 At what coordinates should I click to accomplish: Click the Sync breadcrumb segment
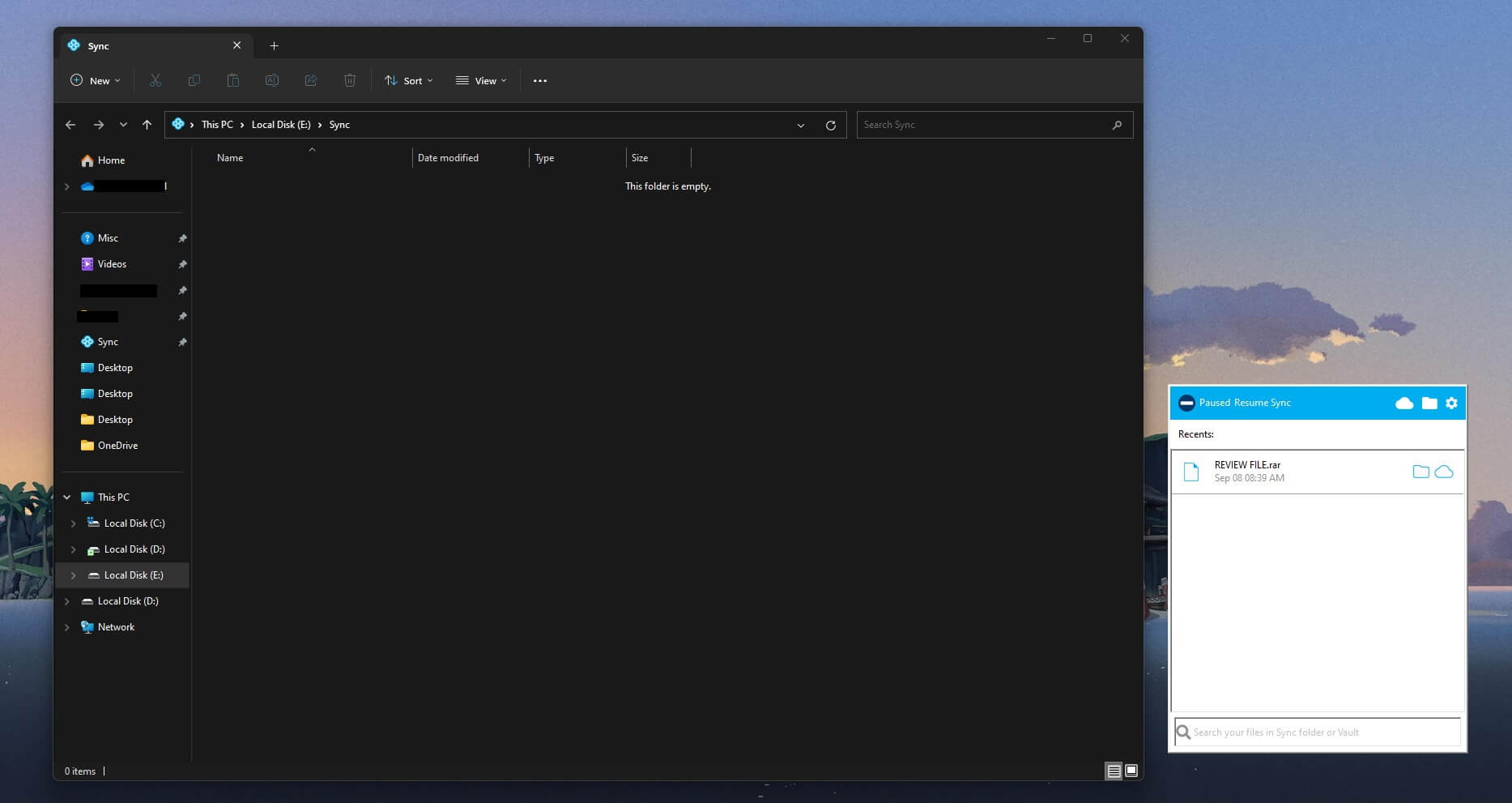(x=339, y=125)
